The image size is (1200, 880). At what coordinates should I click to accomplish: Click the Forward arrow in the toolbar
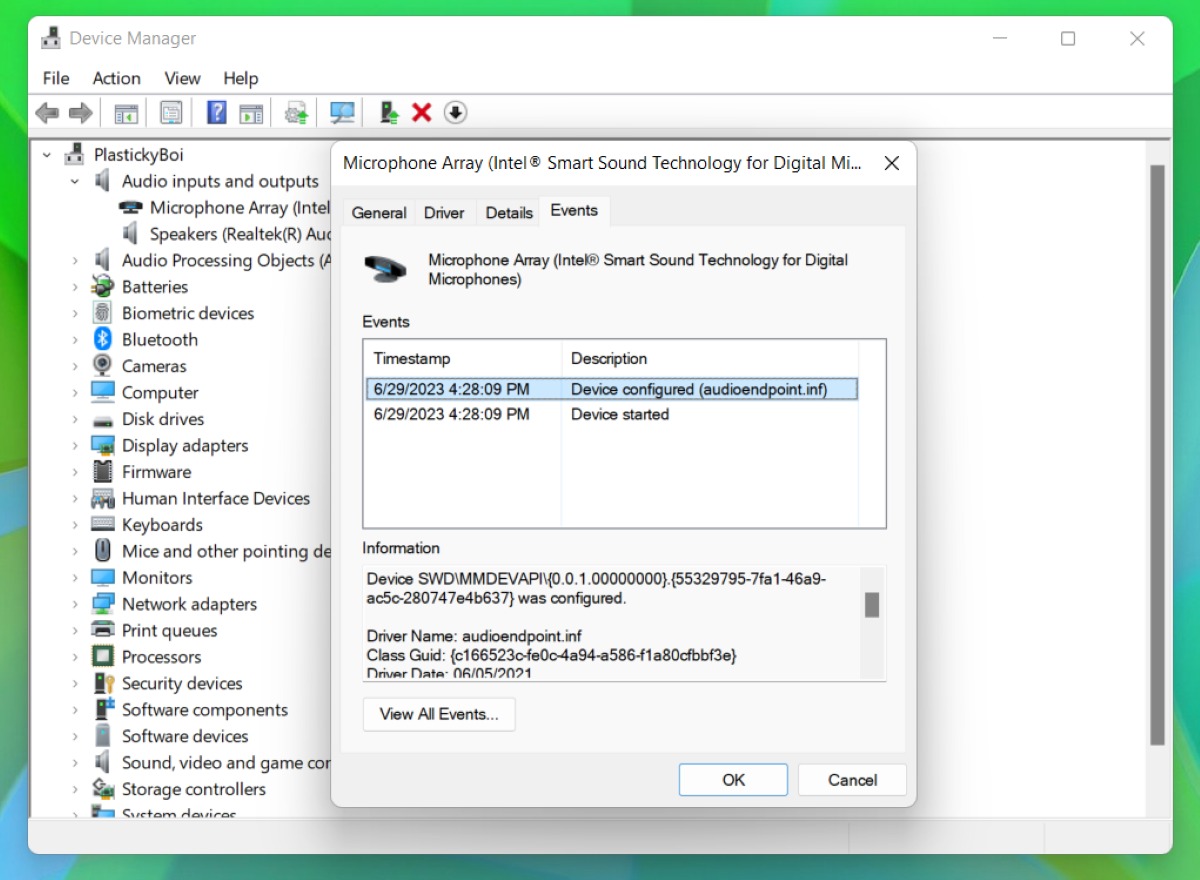(x=80, y=113)
